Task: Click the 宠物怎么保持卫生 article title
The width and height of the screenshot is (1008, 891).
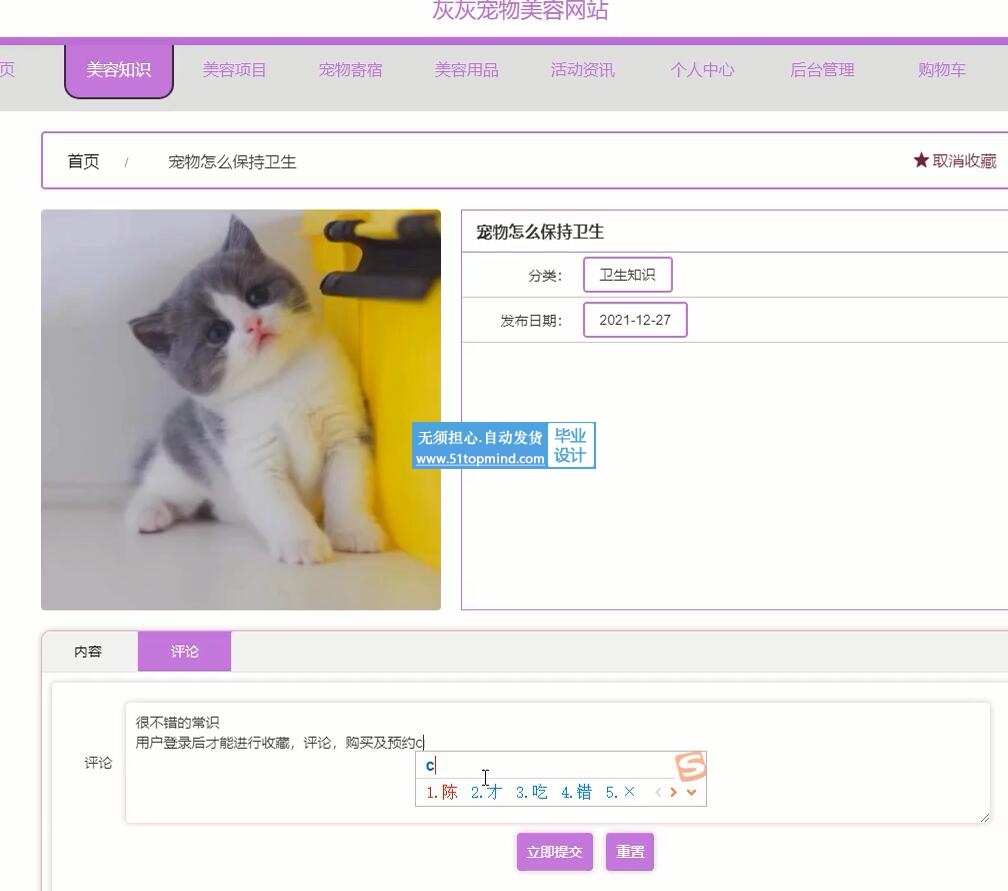Action: pyautogui.click(x=540, y=232)
